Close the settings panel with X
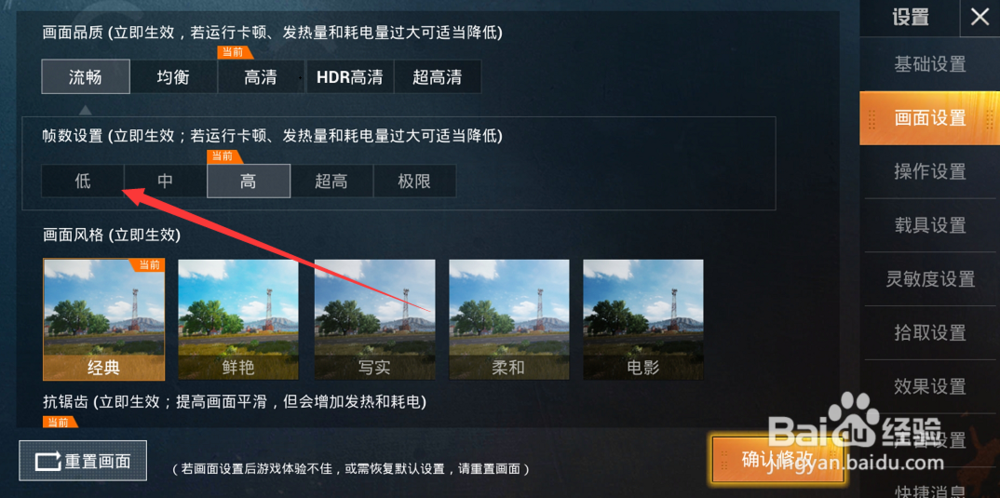1000x498 pixels. (x=980, y=18)
